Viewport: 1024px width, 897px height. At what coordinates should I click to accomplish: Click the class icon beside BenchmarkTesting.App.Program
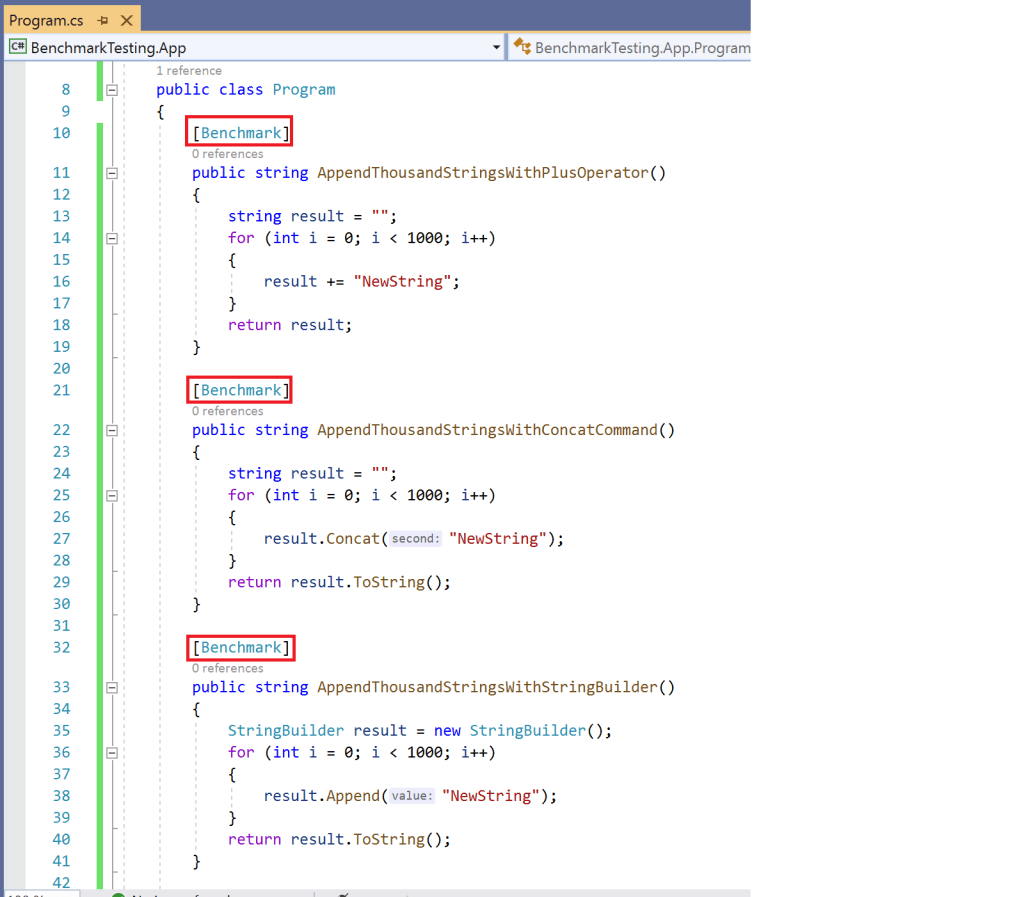click(x=522, y=47)
